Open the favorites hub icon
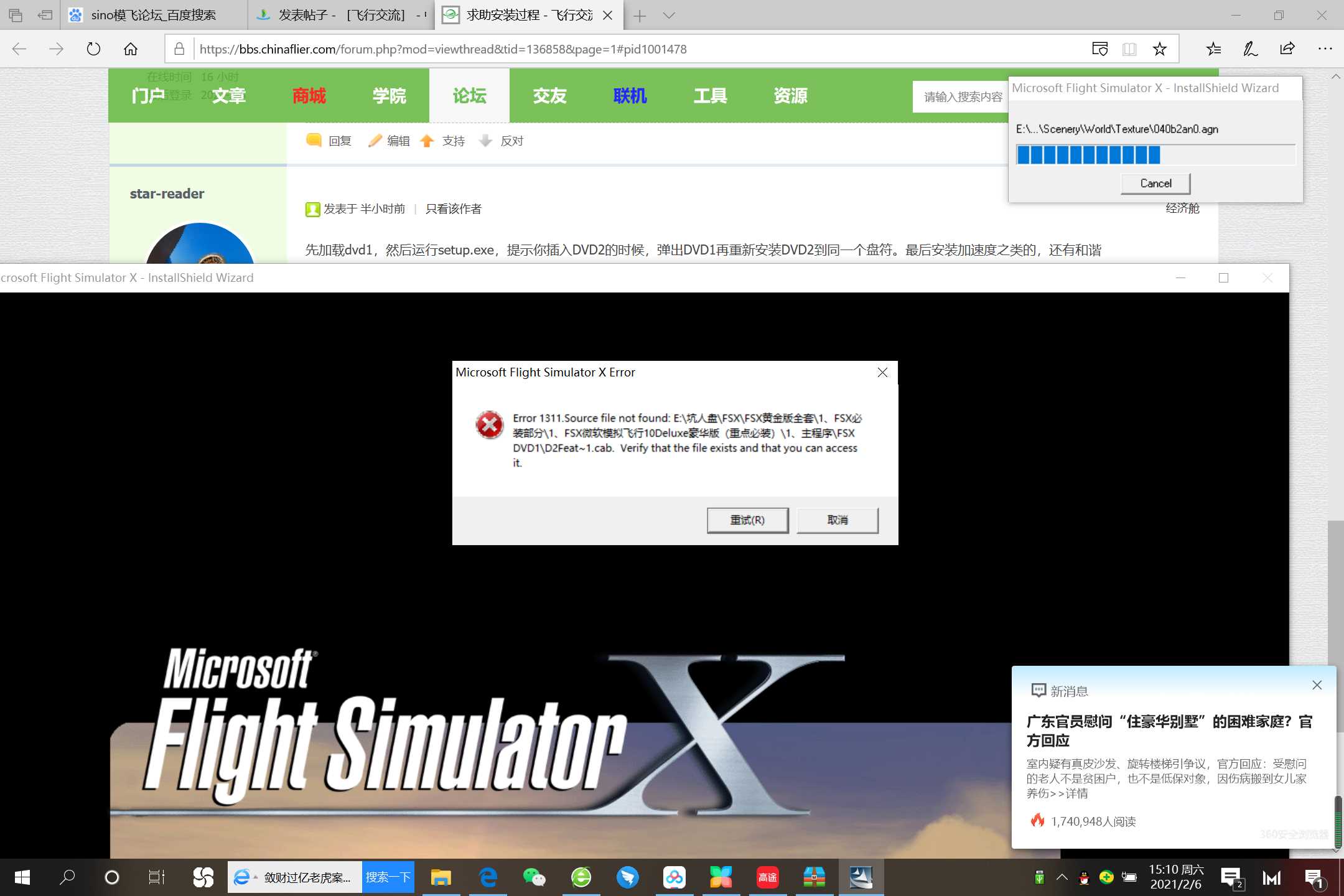 tap(1213, 49)
